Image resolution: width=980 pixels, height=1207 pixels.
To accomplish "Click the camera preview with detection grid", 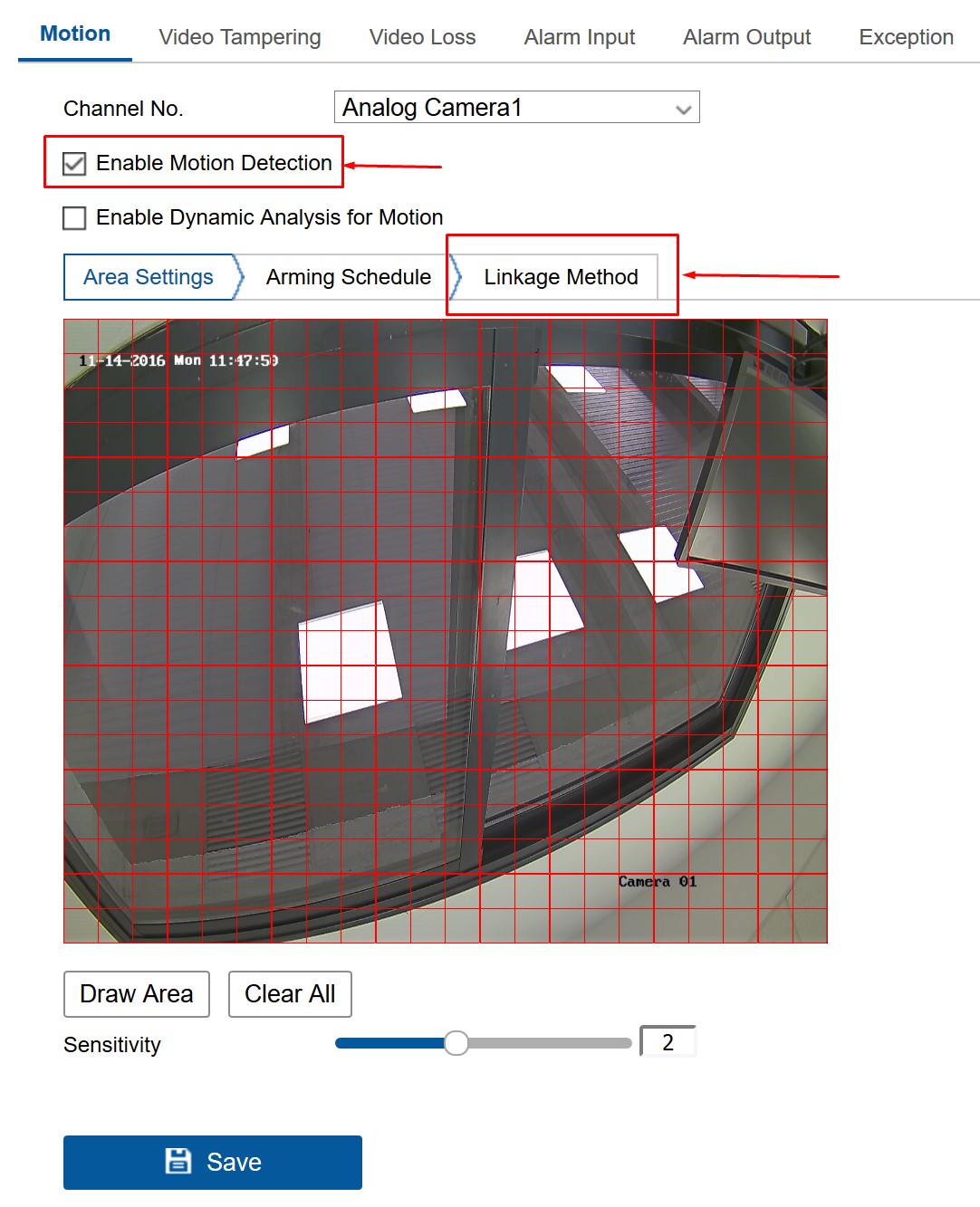I will pos(446,631).
